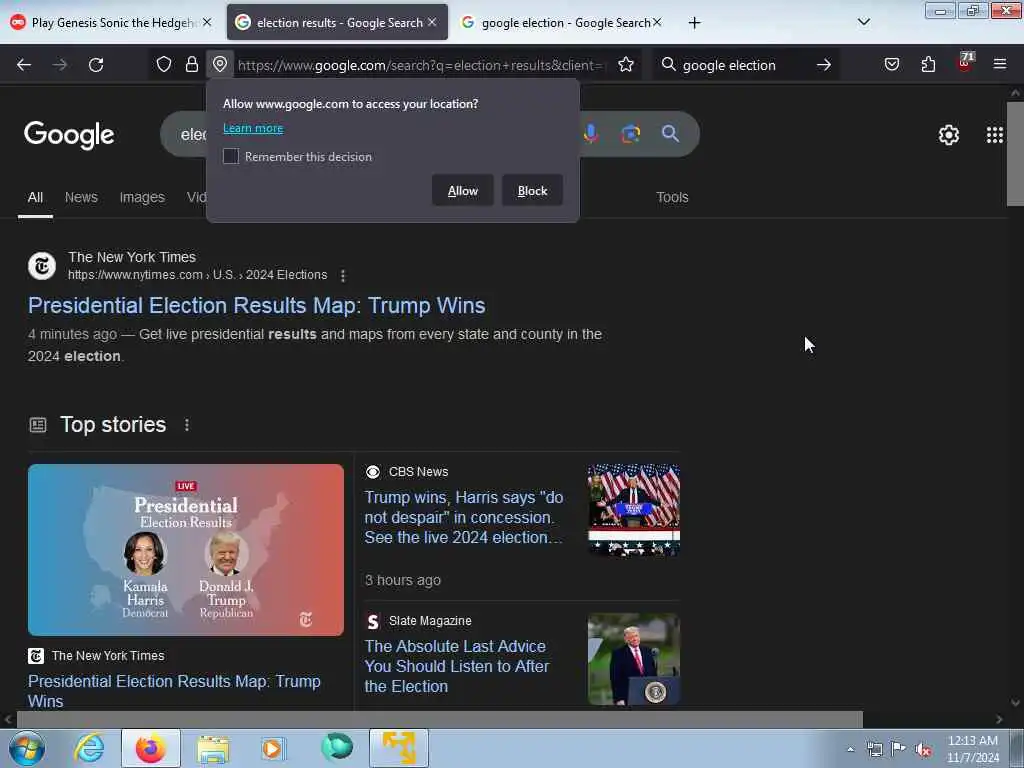
Task: Allow Google to access location
Action: click(462, 191)
